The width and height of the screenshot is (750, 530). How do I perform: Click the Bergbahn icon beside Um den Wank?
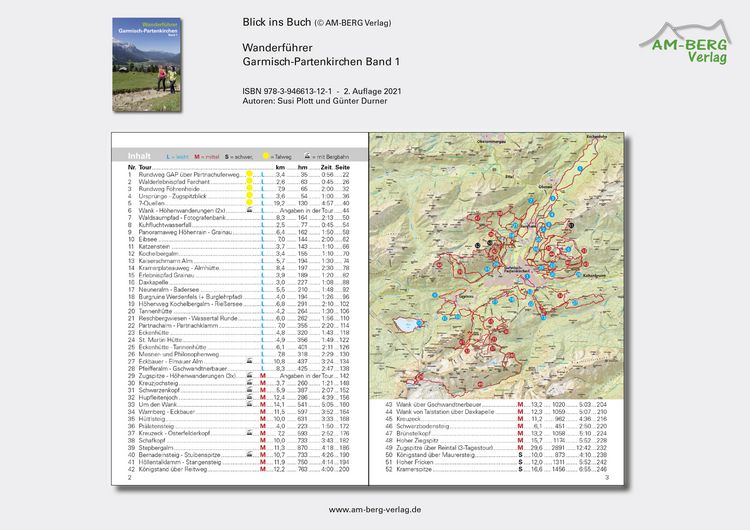[249, 404]
